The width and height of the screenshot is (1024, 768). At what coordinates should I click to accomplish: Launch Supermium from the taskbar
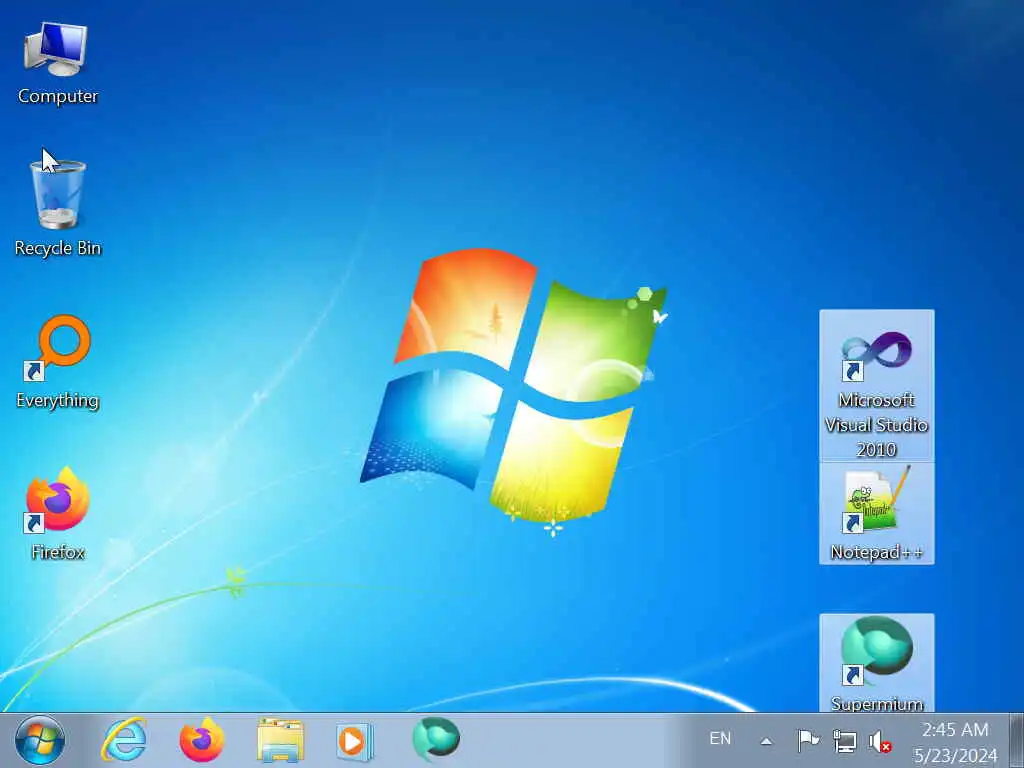[436, 739]
